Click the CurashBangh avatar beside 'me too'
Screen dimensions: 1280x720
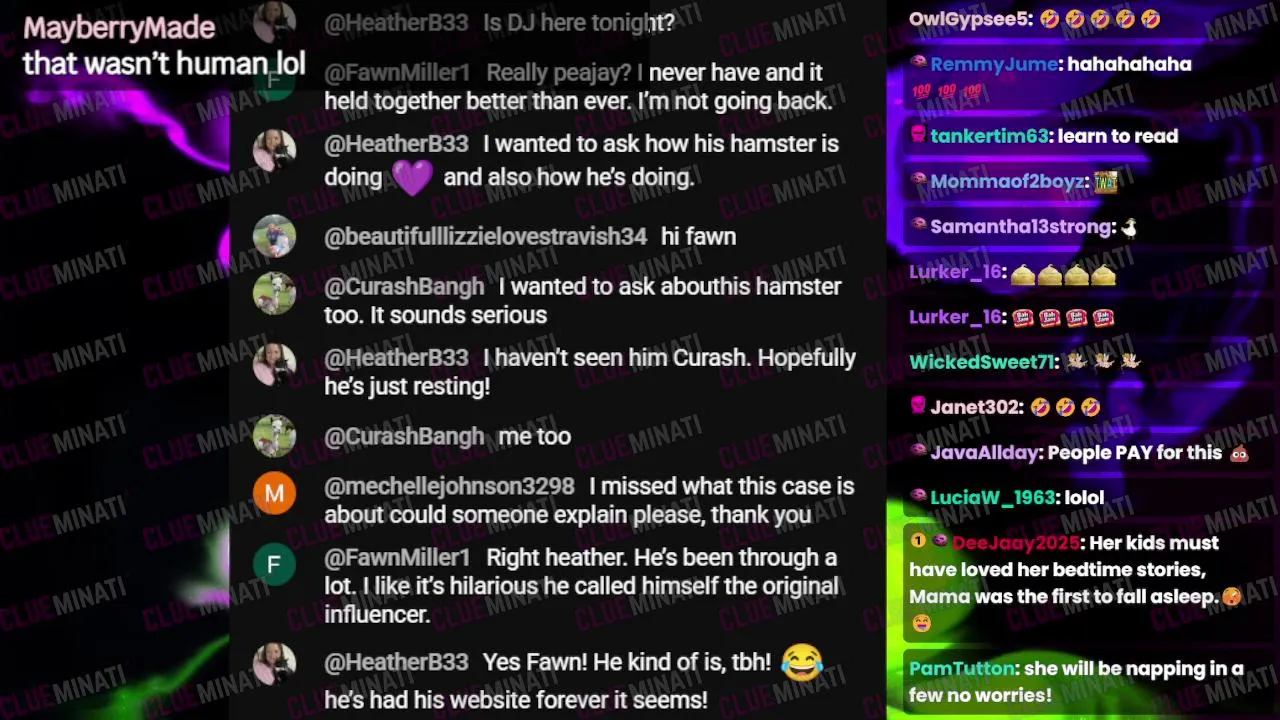tap(274, 436)
